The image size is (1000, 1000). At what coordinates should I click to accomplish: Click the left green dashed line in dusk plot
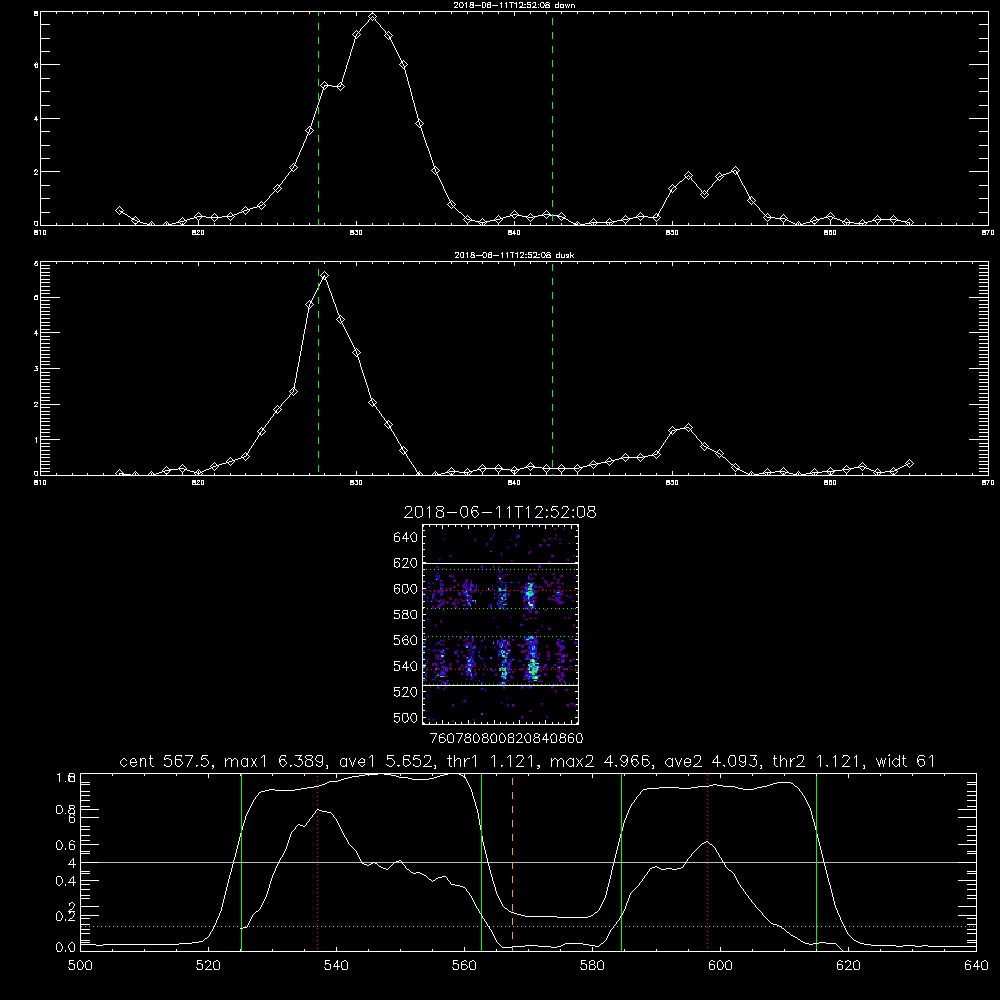tap(318, 369)
